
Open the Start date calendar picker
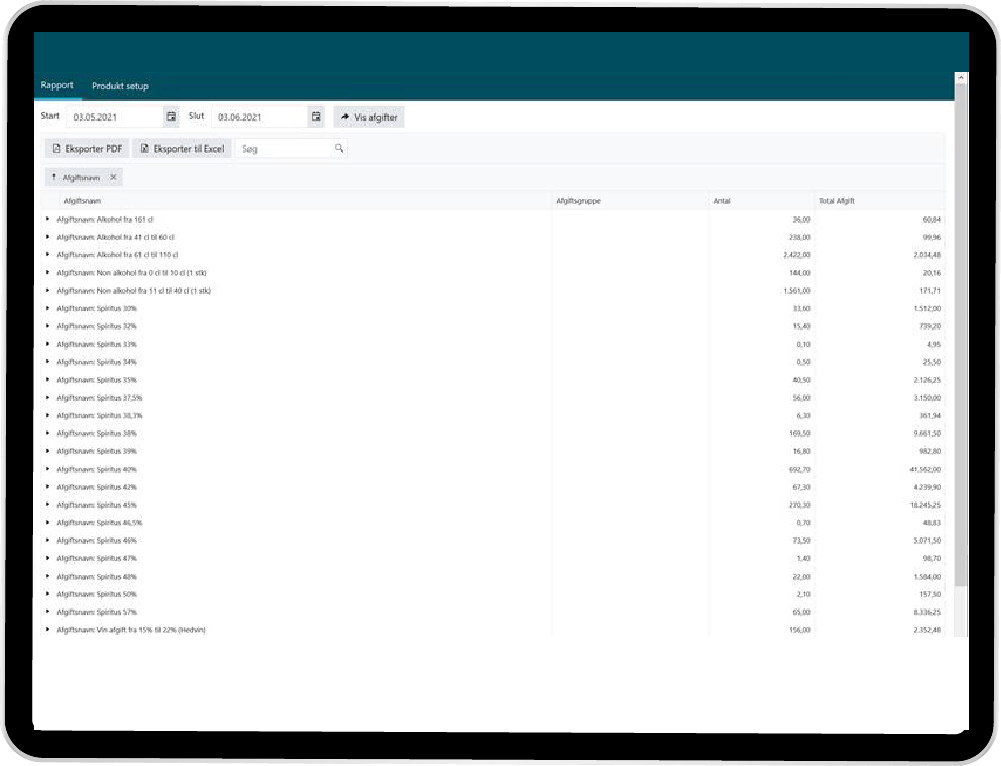[171, 117]
